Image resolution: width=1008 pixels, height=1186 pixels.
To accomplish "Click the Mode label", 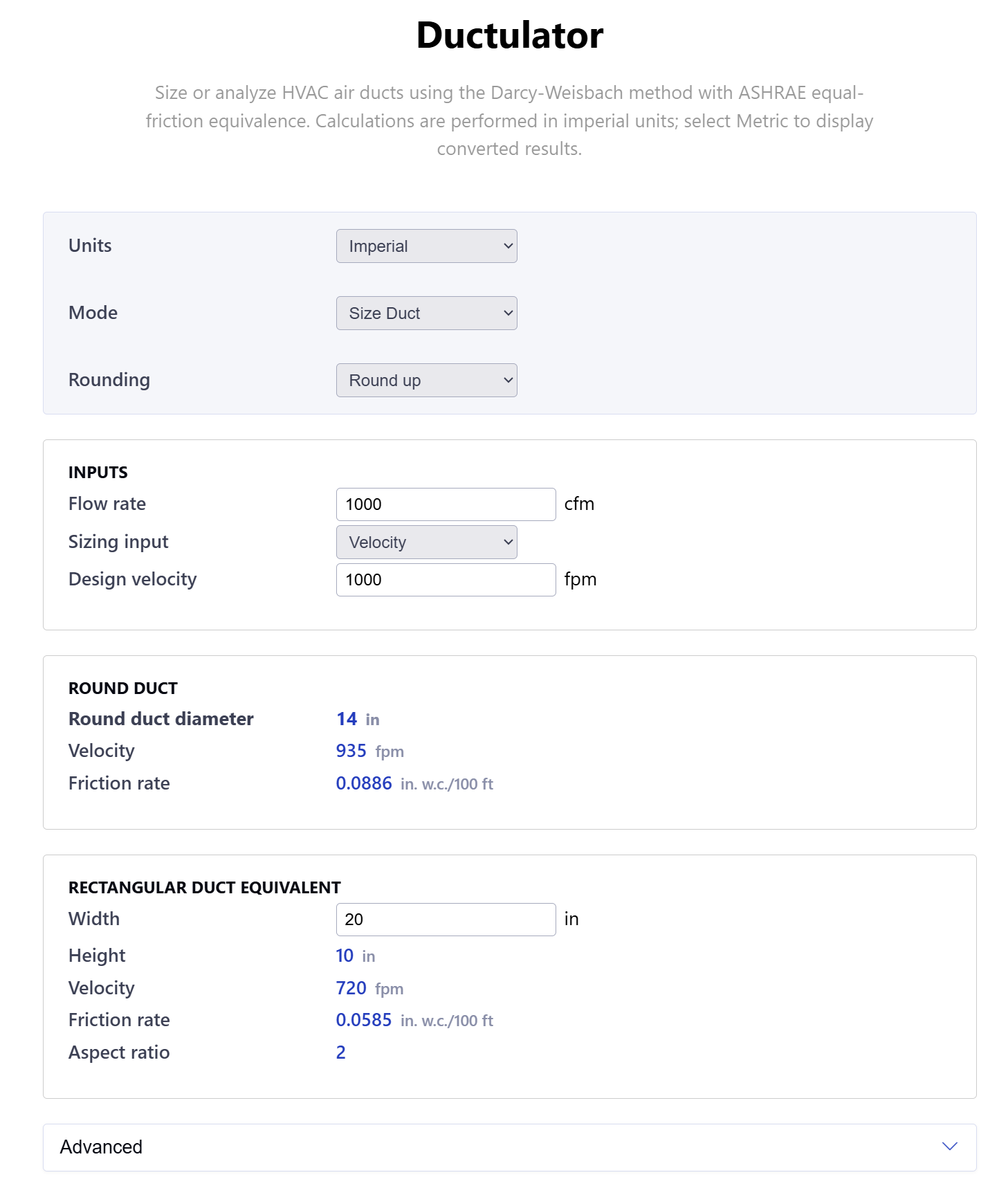I will pyautogui.click(x=93, y=313).
